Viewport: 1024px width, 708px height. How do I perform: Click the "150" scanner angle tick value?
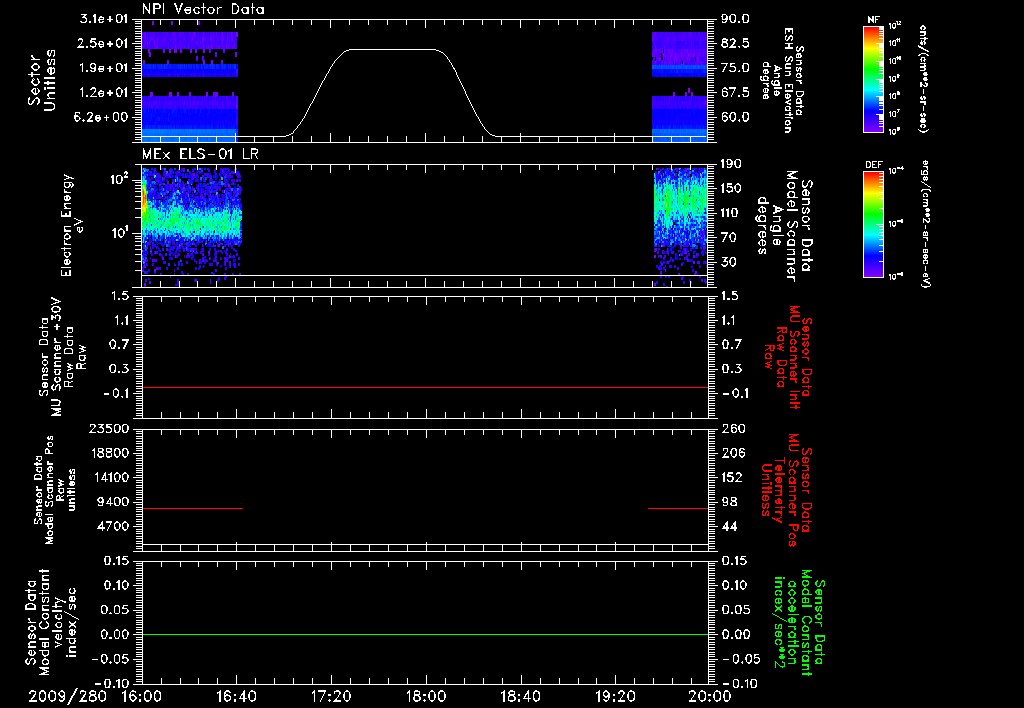[731, 188]
